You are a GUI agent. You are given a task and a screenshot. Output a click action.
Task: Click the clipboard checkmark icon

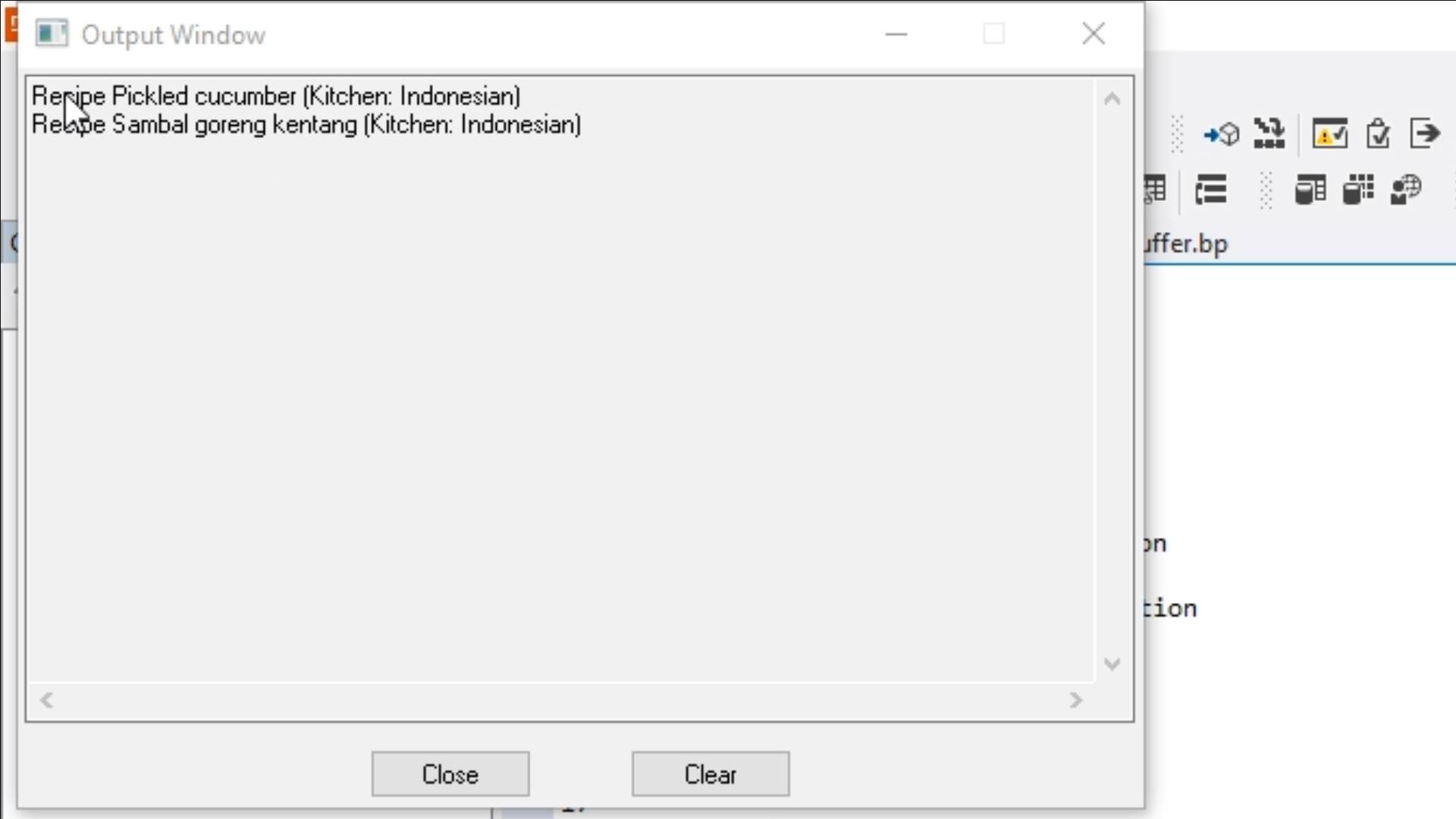(x=1378, y=133)
